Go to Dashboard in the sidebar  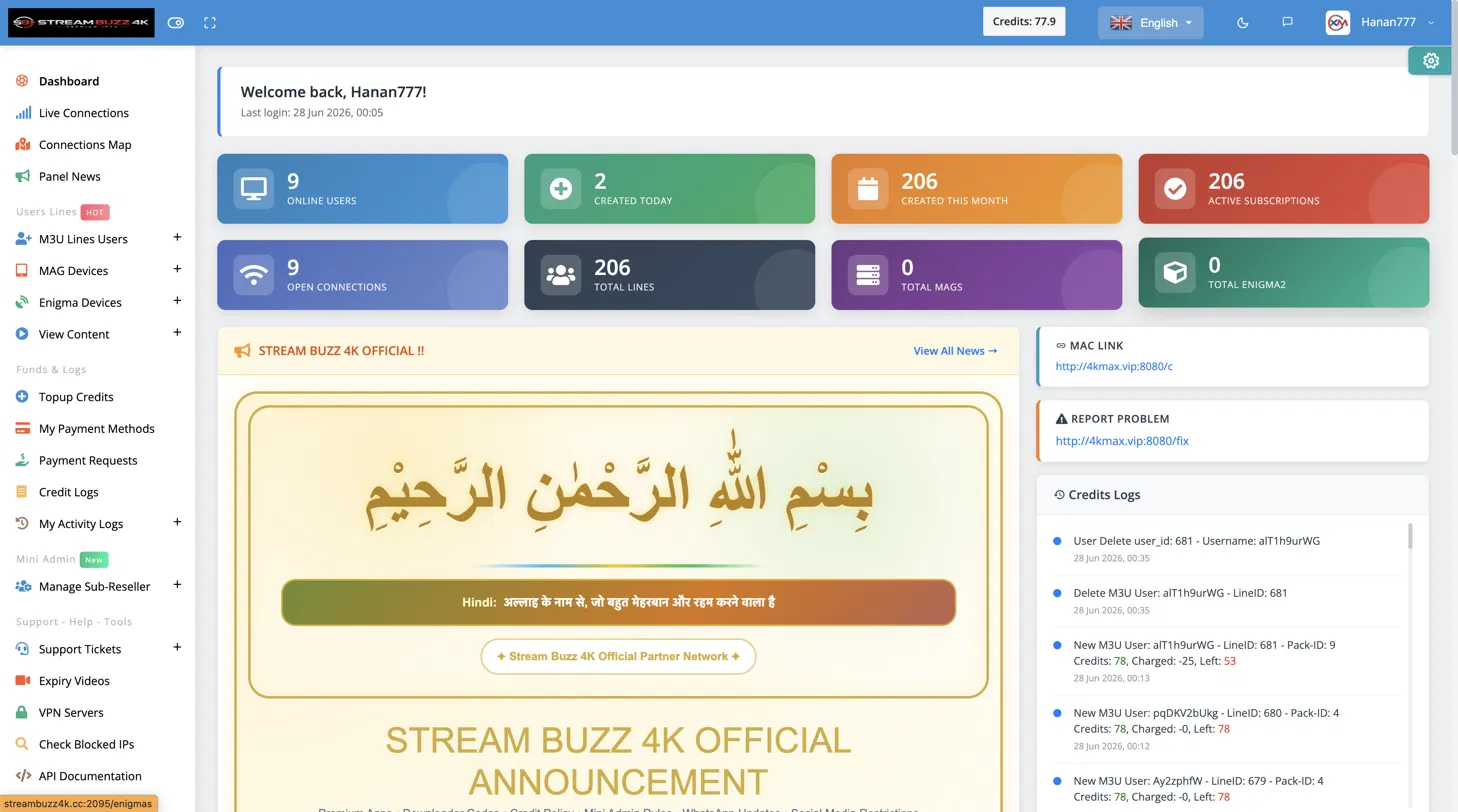click(x=69, y=81)
